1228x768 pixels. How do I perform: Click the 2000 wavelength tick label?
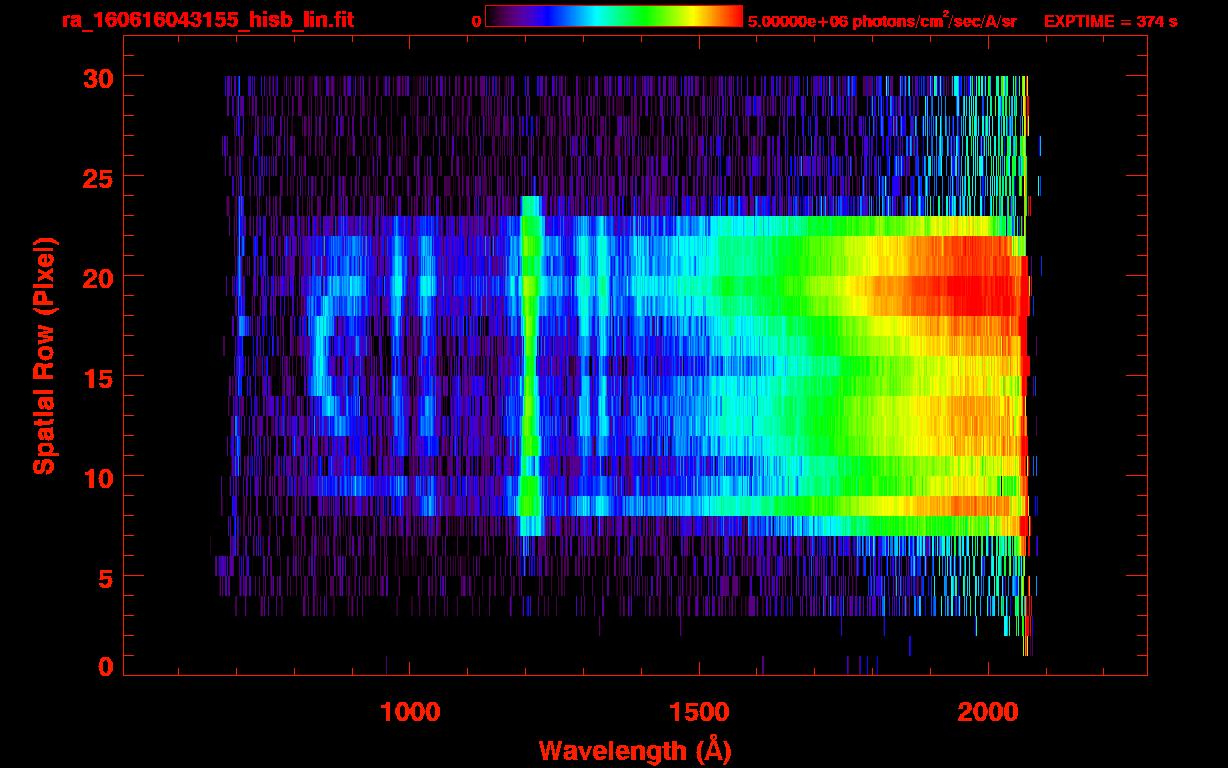(x=988, y=712)
